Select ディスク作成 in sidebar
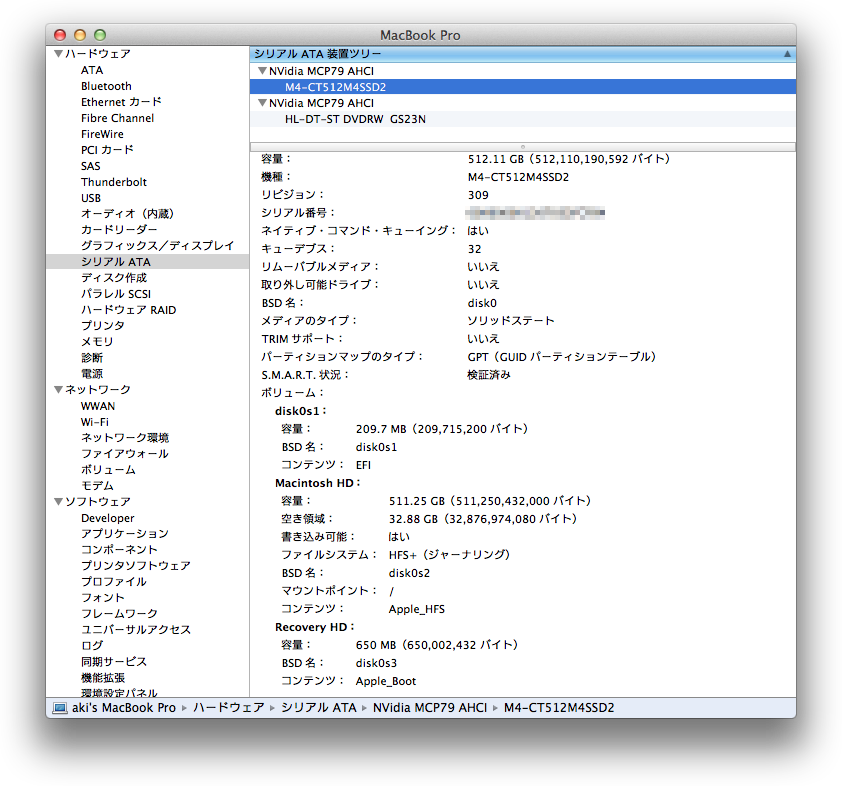The height and width of the screenshot is (786, 842). point(114,278)
